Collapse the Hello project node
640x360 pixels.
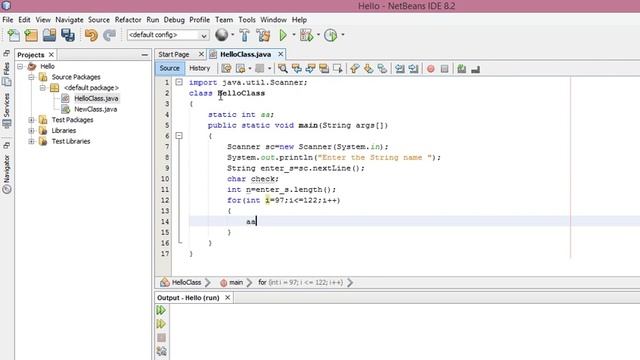click(x=20, y=66)
